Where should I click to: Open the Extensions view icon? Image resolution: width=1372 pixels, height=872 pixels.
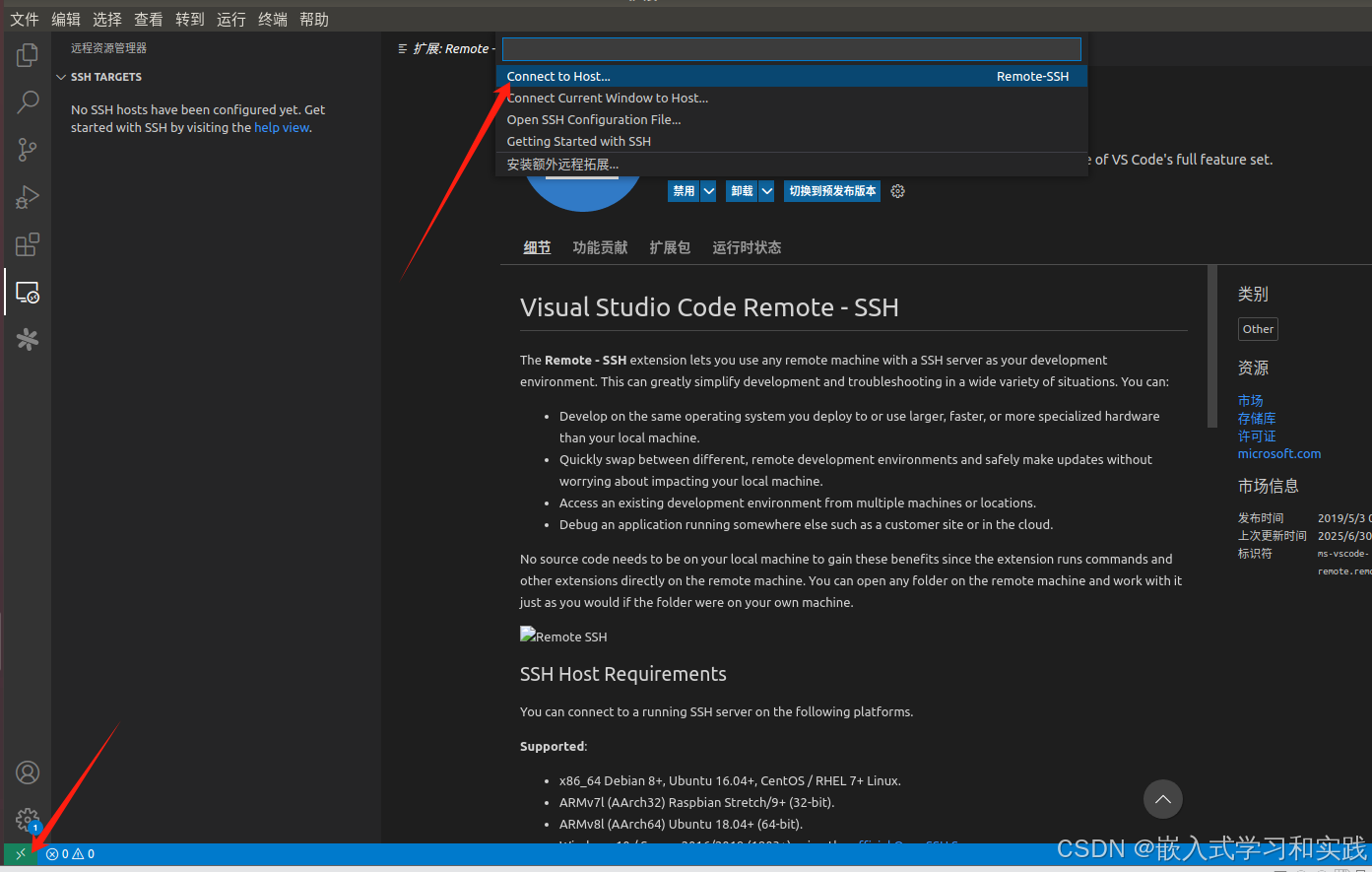pyautogui.click(x=27, y=244)
